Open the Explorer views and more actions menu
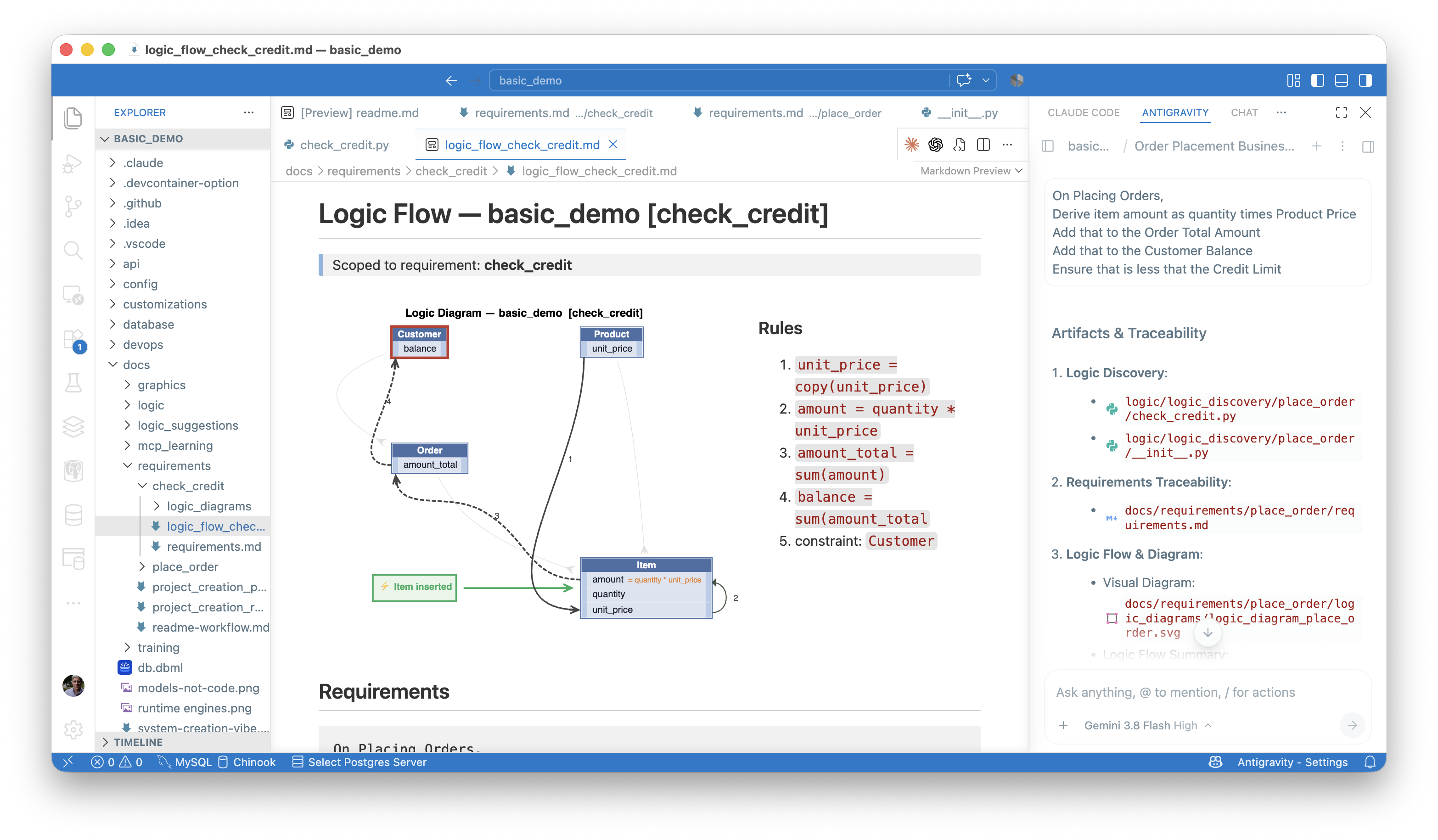This screenshot has height=840, width=1438. tap(249, 112)
